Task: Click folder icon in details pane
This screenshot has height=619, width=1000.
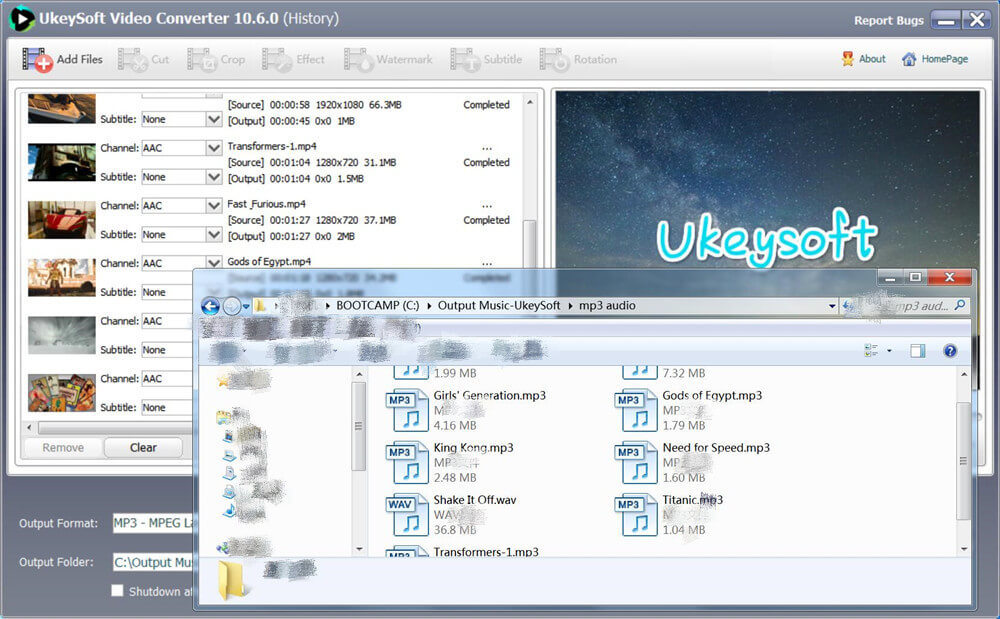Action: [x=232, y=580]
